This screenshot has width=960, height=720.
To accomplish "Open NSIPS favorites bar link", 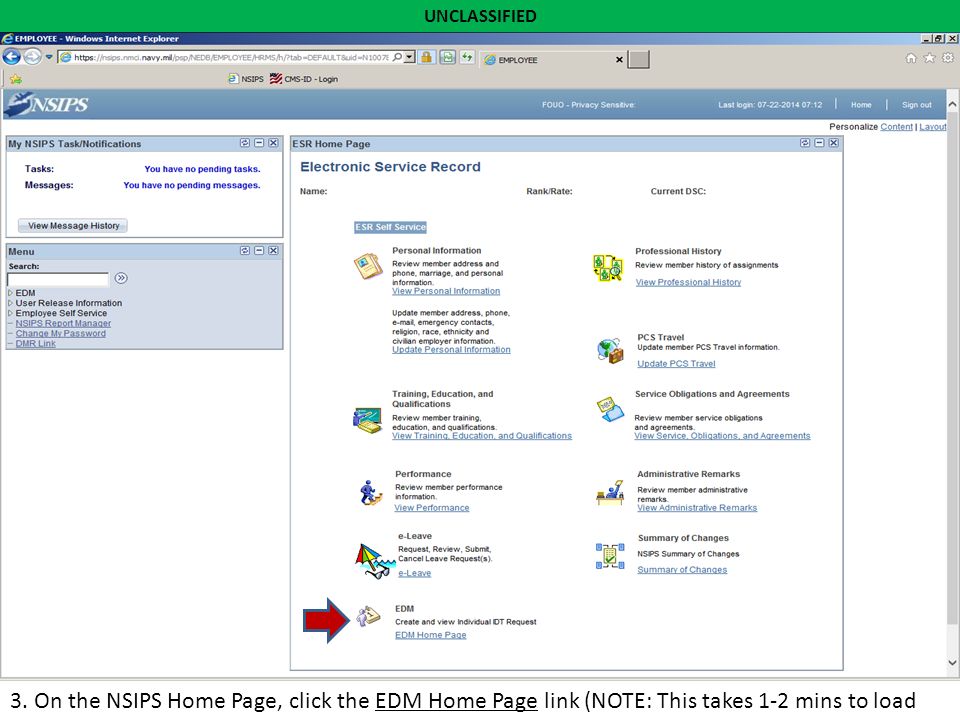I will click(x=246, y=79).
